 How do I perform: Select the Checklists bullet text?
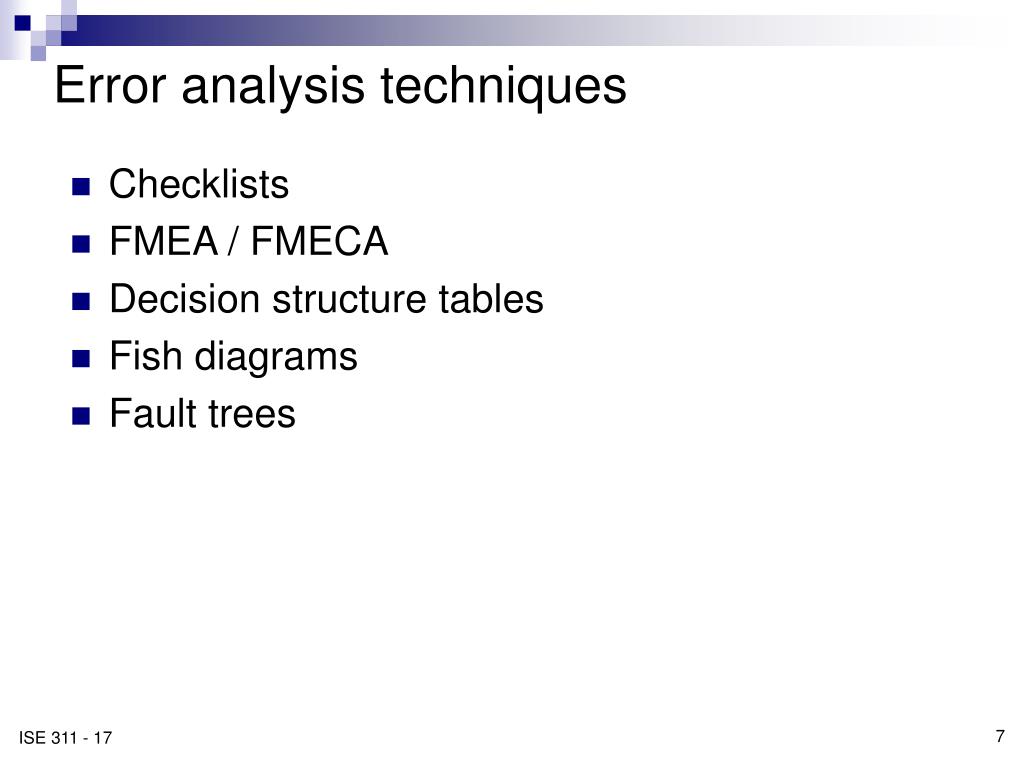(x=199, y=184)
